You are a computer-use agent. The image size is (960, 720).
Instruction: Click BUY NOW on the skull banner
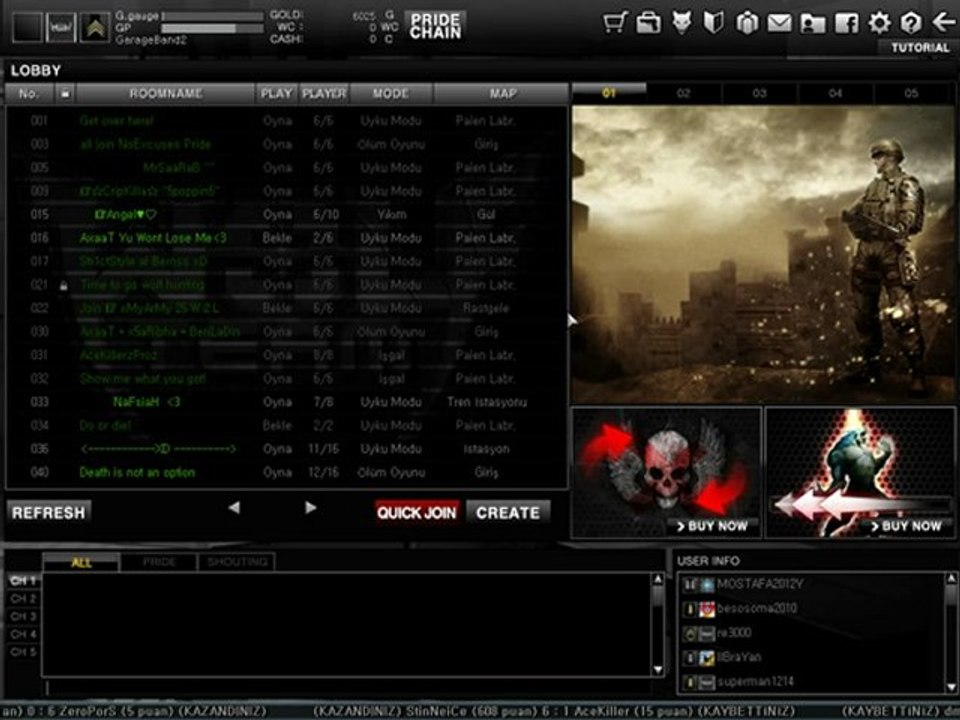[x=712, y=526]
